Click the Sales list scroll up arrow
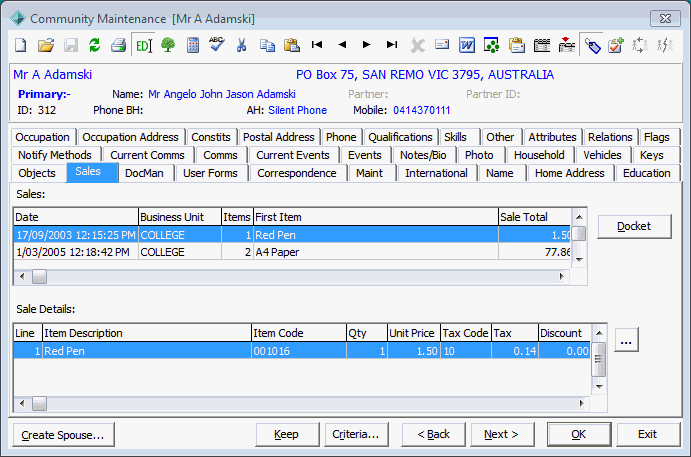 coord(580,217)
